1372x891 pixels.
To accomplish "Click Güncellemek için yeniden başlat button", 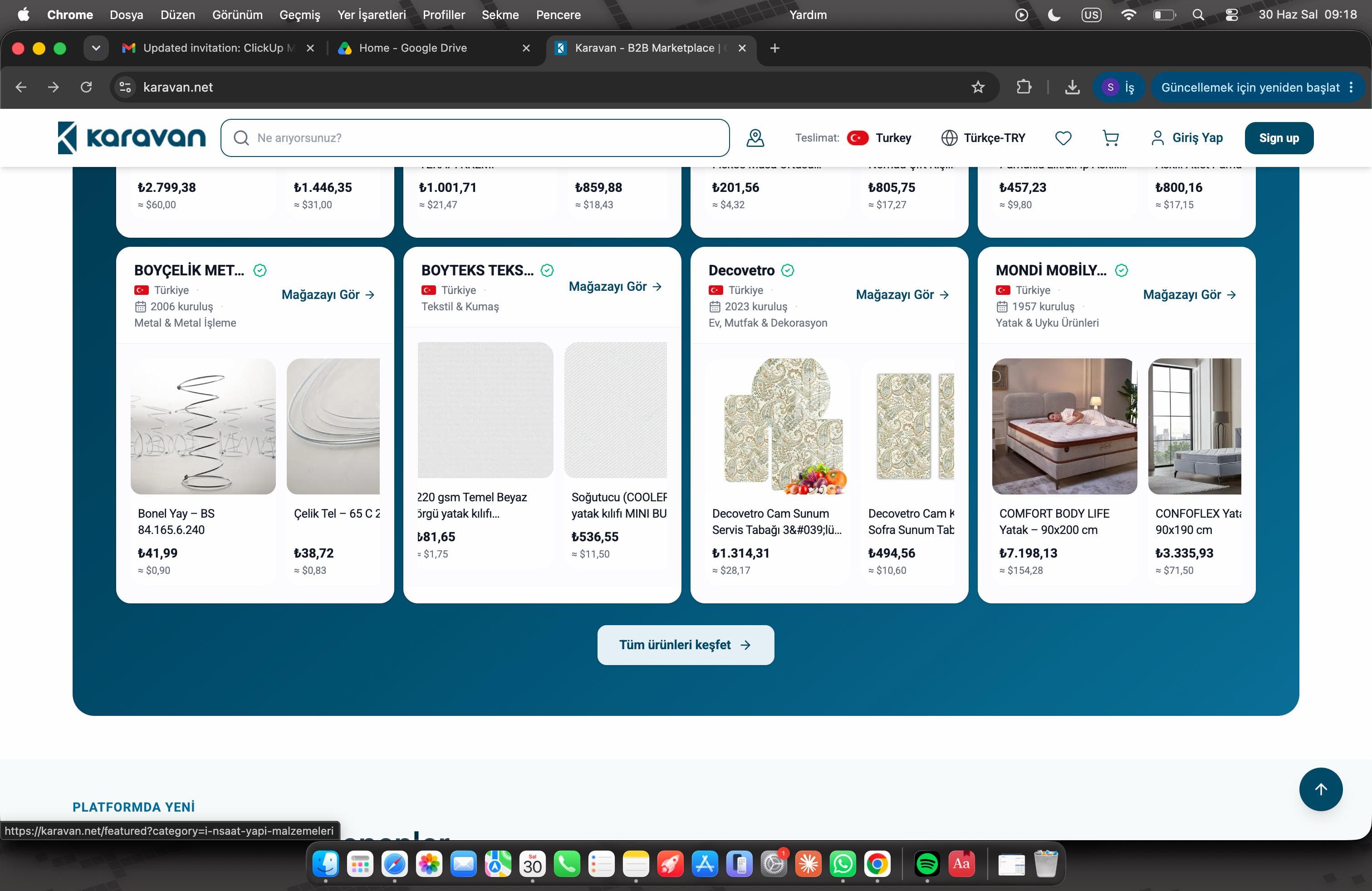I will tap(1250, 87).
